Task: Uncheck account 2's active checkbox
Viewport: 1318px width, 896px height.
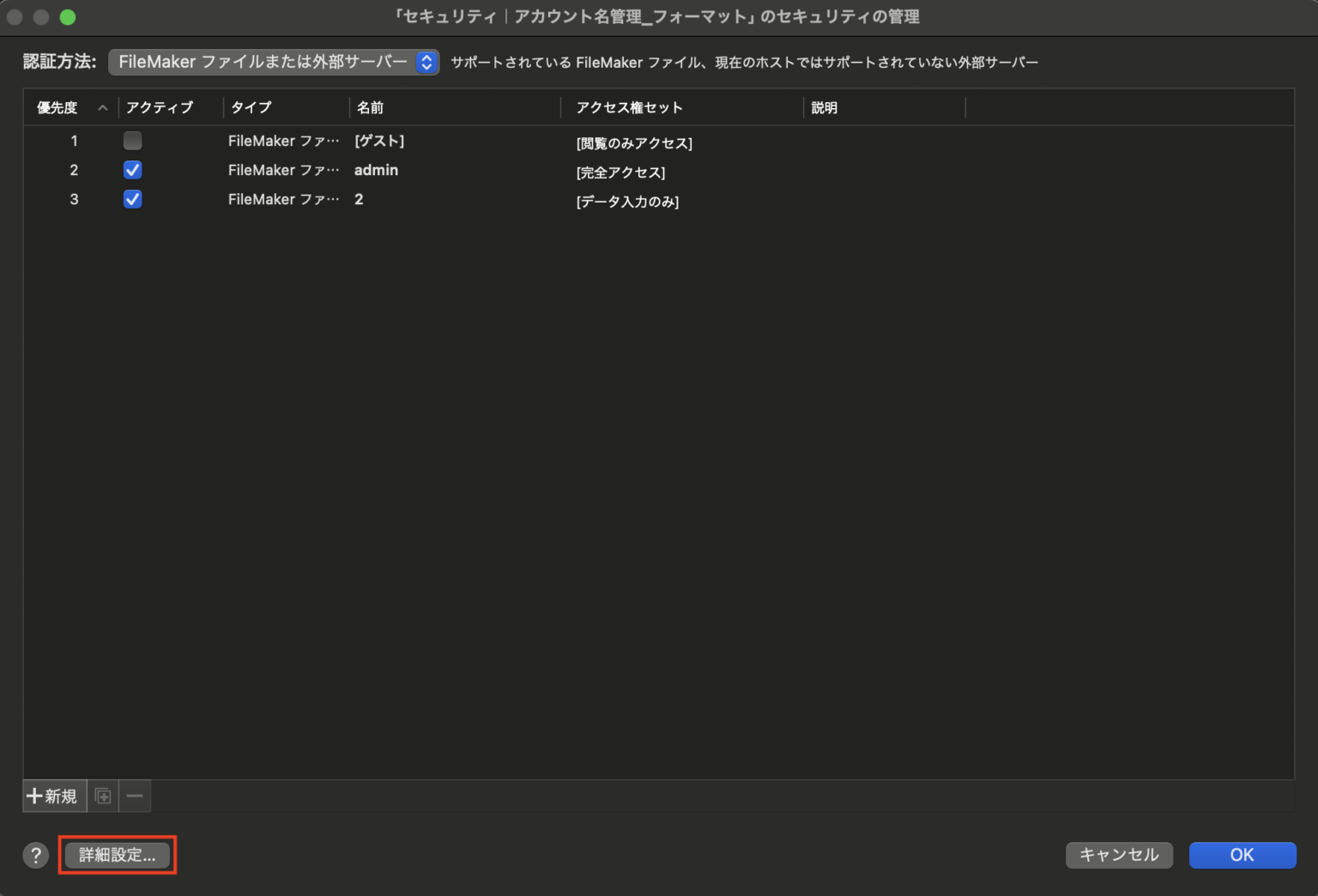Action: click(132, 199)
